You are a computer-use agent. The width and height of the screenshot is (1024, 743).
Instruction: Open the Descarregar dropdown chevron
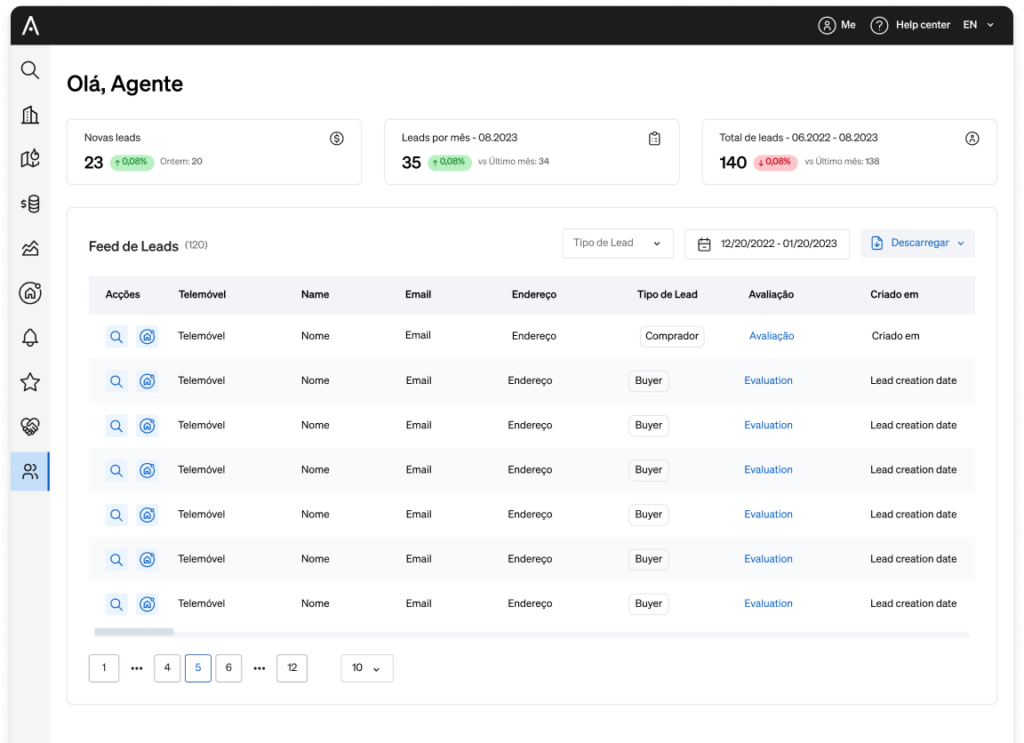[x=961, y=243]
